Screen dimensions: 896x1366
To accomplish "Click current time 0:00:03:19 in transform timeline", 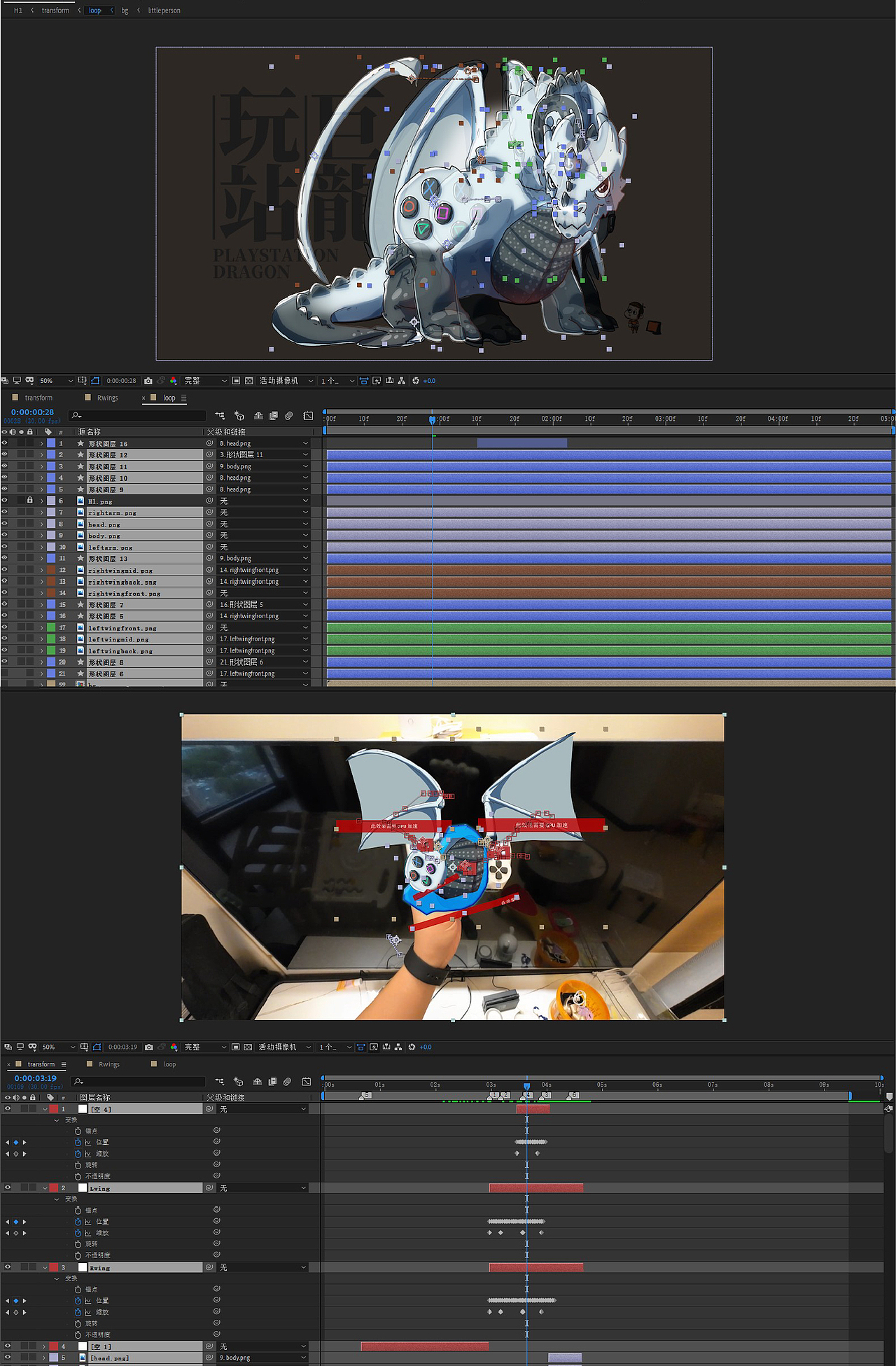I will 35,1078.
